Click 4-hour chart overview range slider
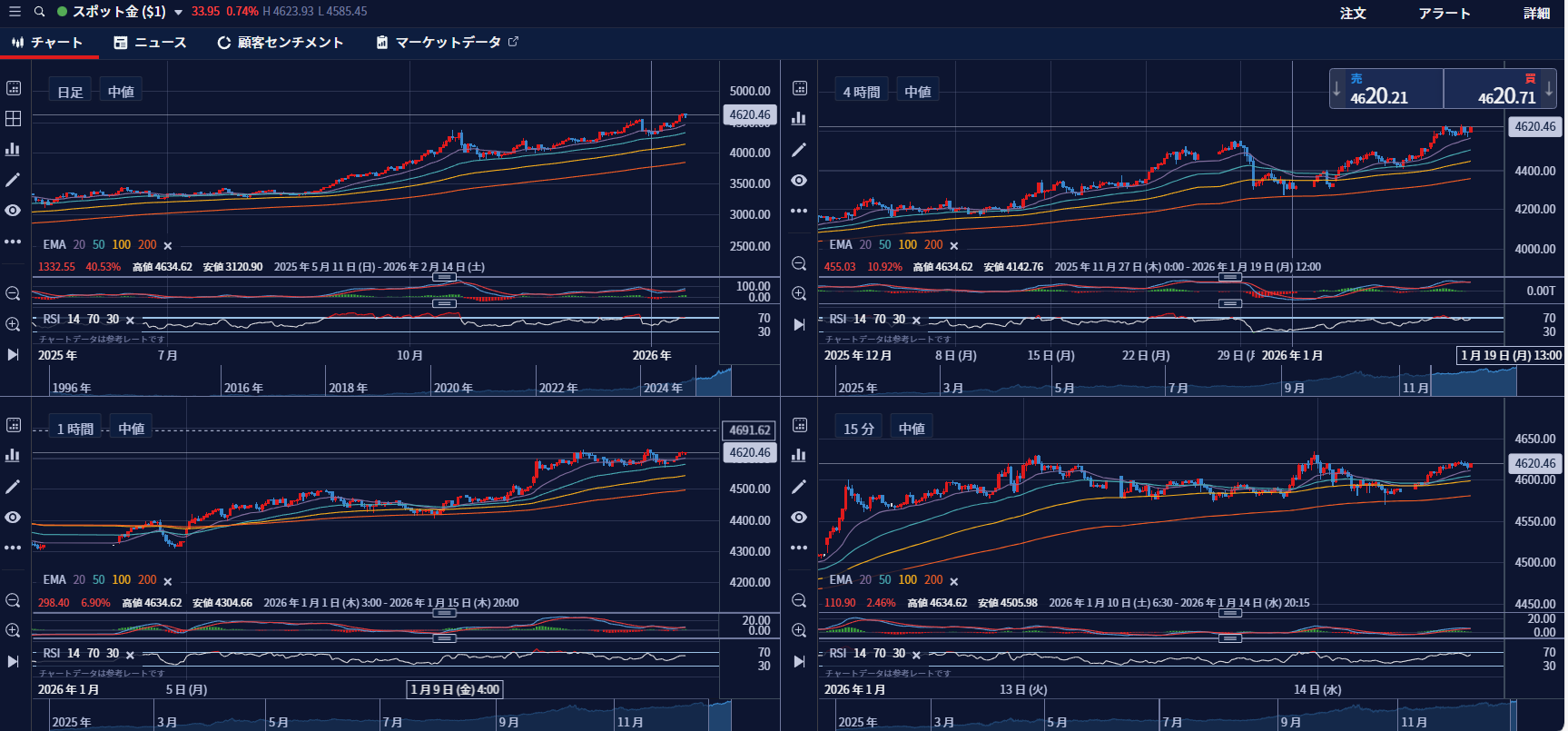The width and height of the screenshot is (1568, 731). coord(1474,380)
